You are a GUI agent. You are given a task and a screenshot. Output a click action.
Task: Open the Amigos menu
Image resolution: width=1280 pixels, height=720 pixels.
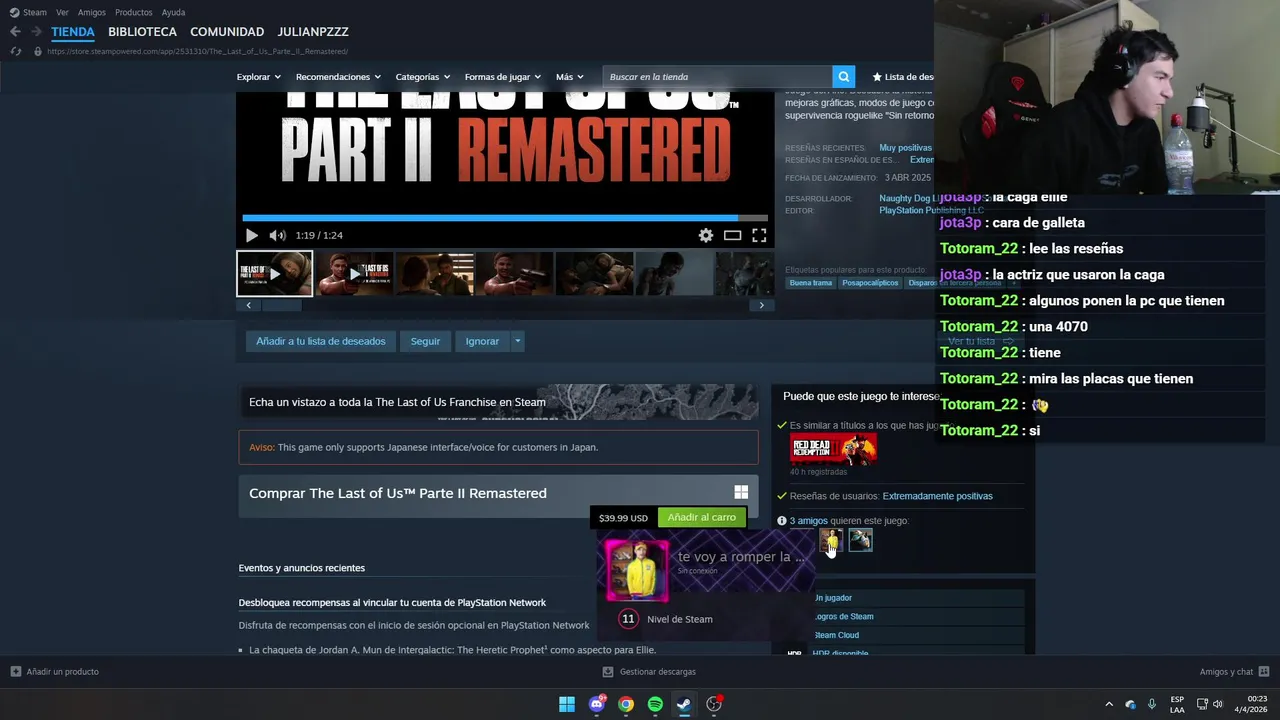tap(91, 12)
